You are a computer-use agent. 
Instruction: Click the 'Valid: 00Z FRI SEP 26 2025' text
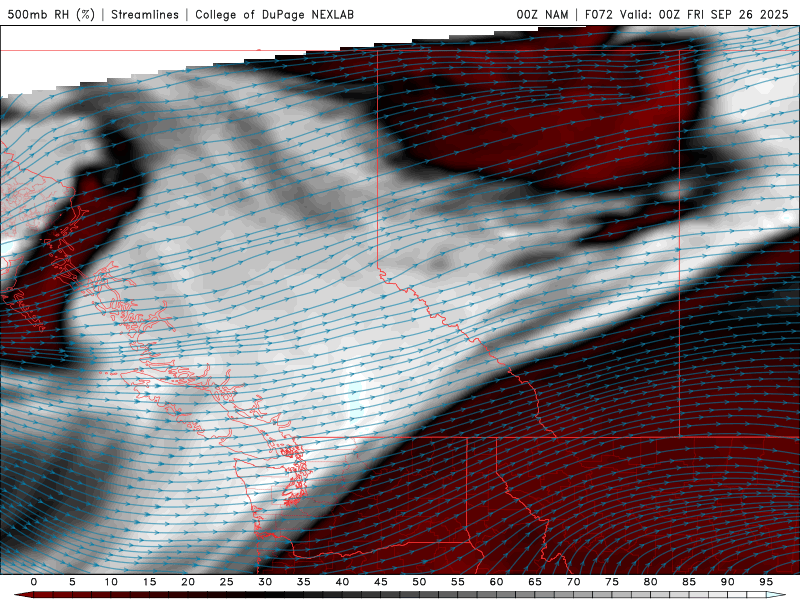tap(704, 14)
